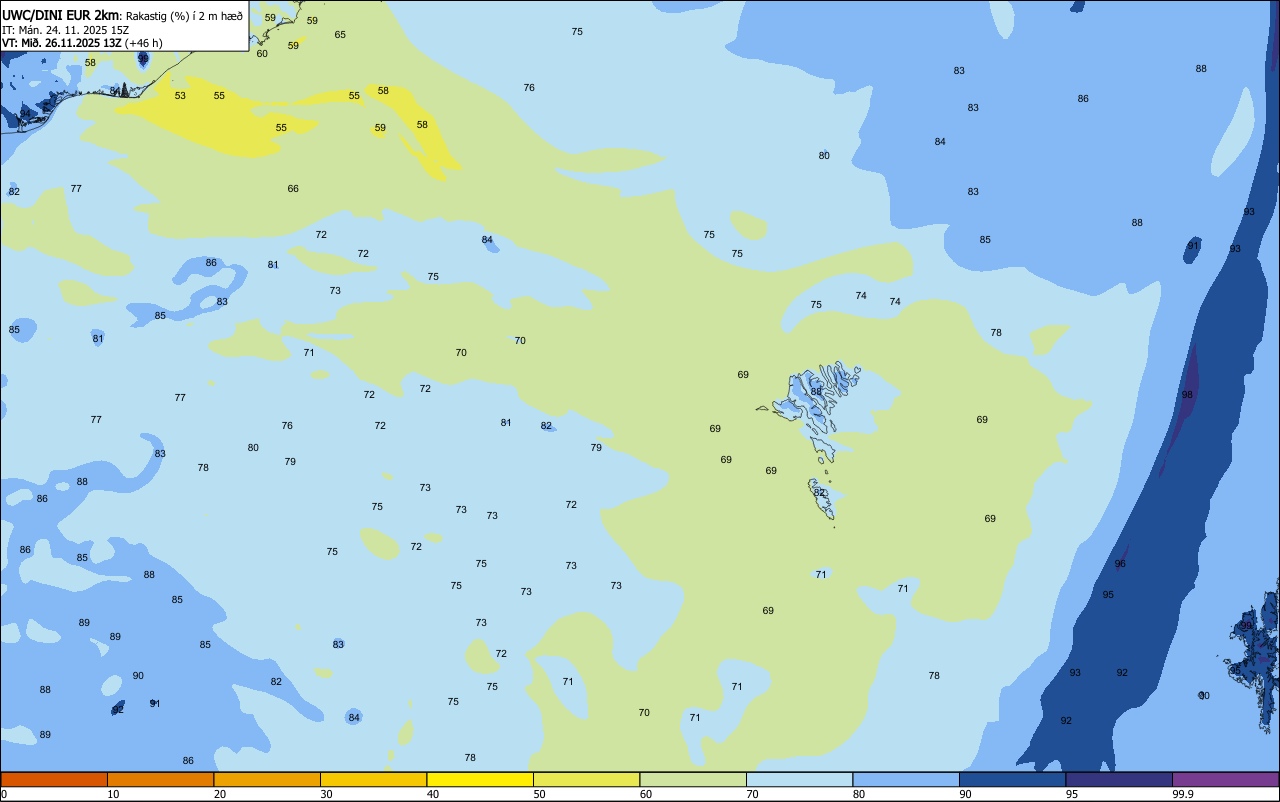Click the map title 'UWC/DINI EUR 2km'
Viewport: 1280px width, 802px height.
tap(61, 15)
